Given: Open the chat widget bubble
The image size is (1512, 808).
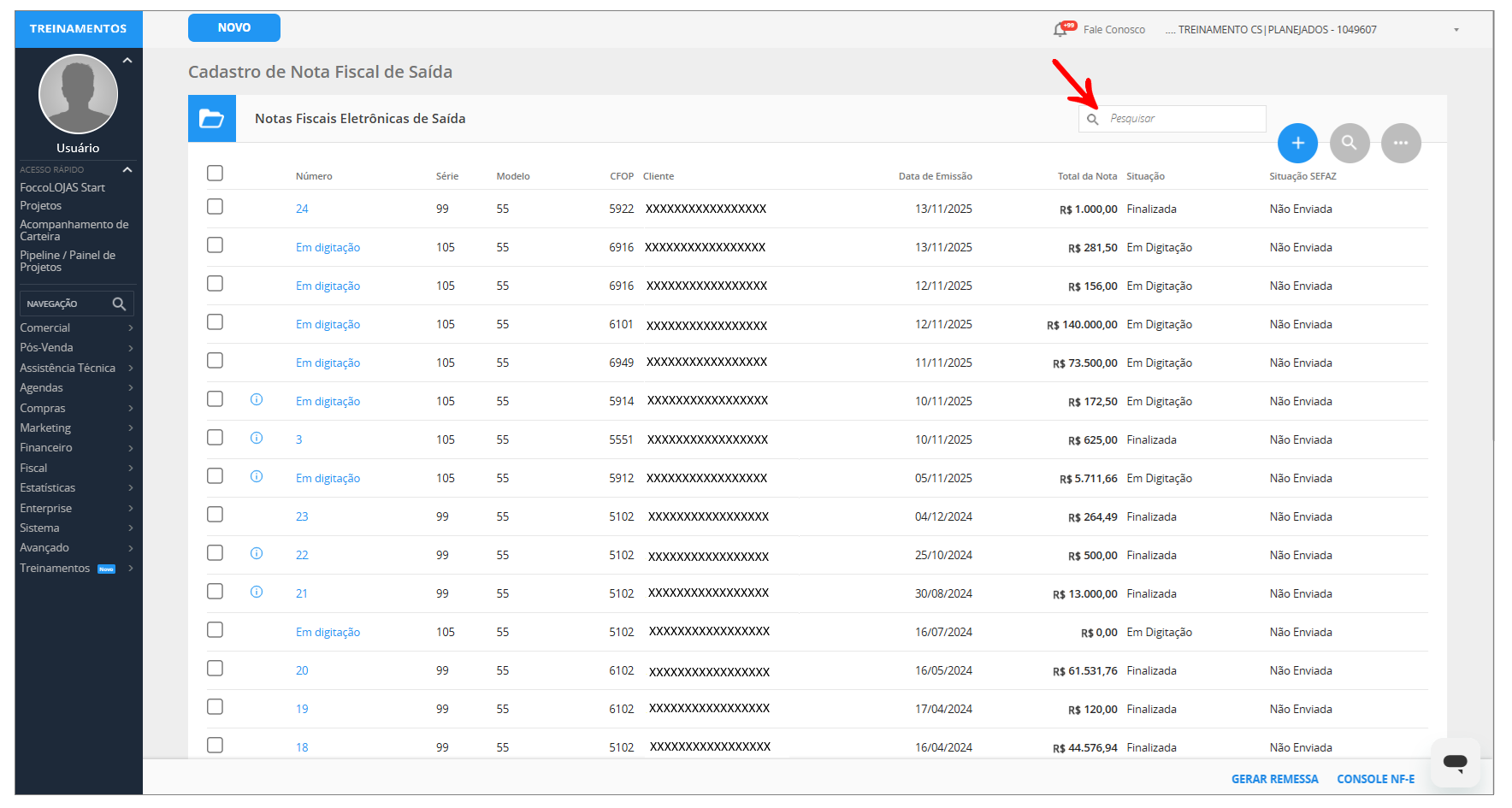Looking at the screenshot, I should (x=1455, y=761).
